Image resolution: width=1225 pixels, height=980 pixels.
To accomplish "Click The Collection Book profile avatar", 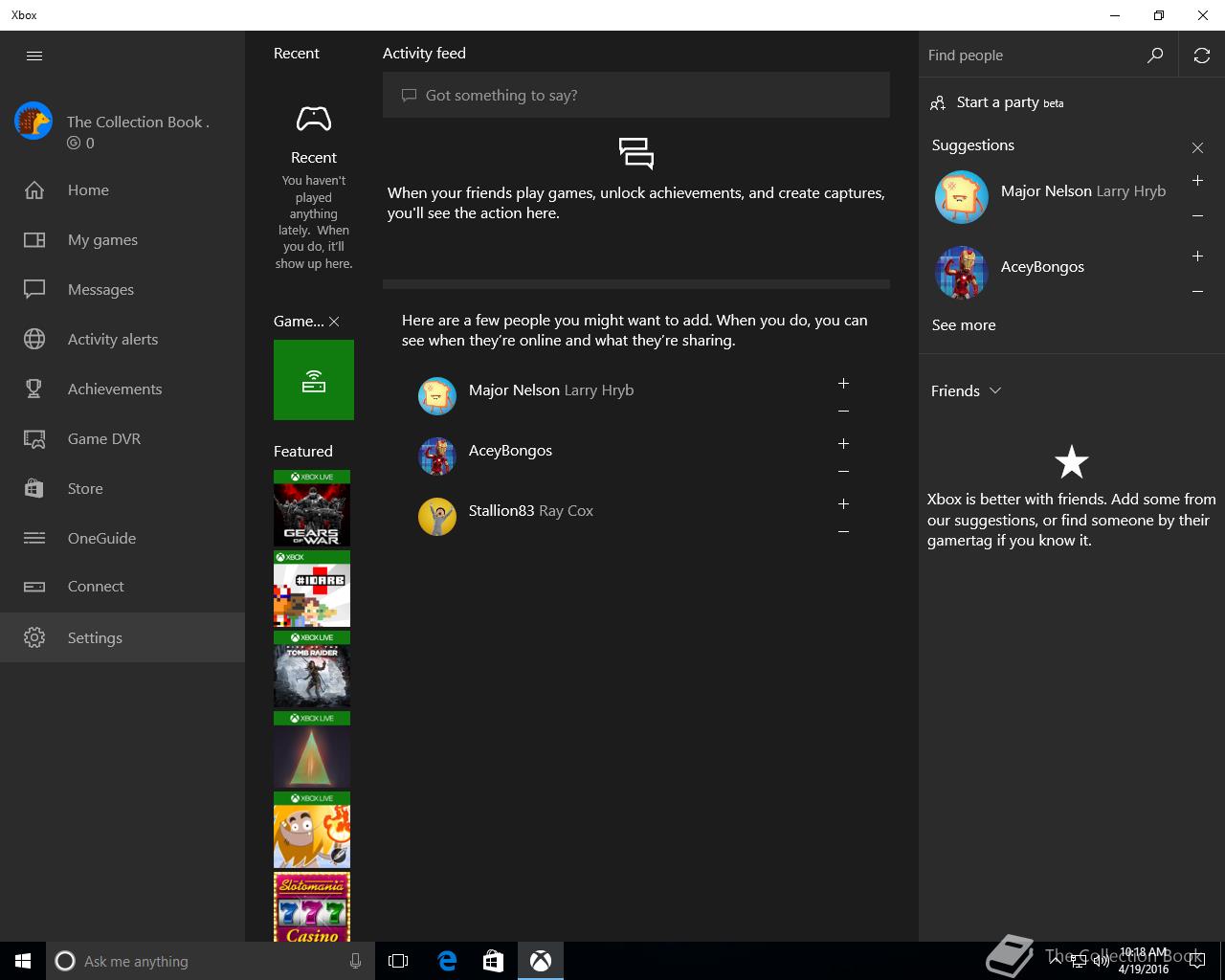I will pyautogui.click(x=33, y=122).
